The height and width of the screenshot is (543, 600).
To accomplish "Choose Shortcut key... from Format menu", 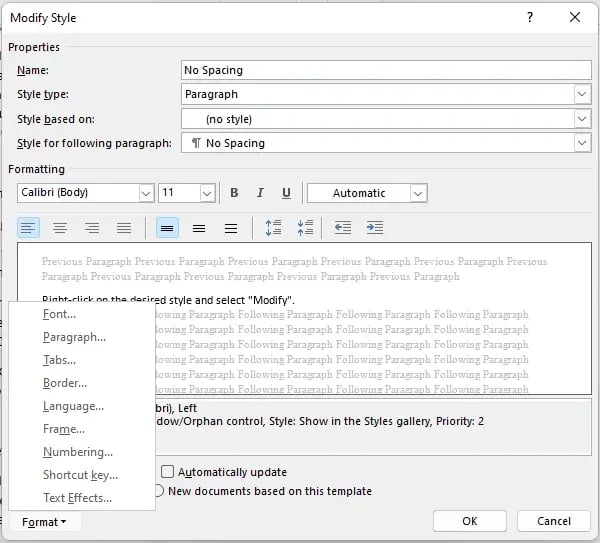I will tap(82, 475).
